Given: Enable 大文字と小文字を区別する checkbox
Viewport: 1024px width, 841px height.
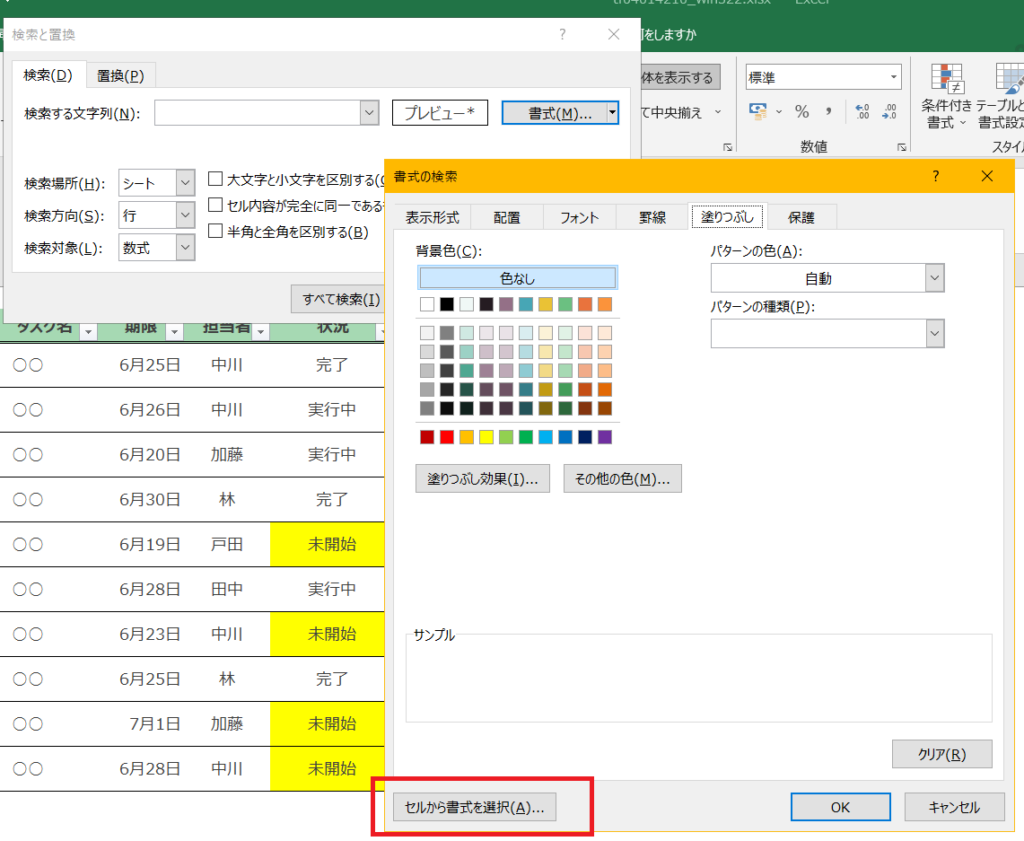Looking at the screenshot, I should (215, 180).
